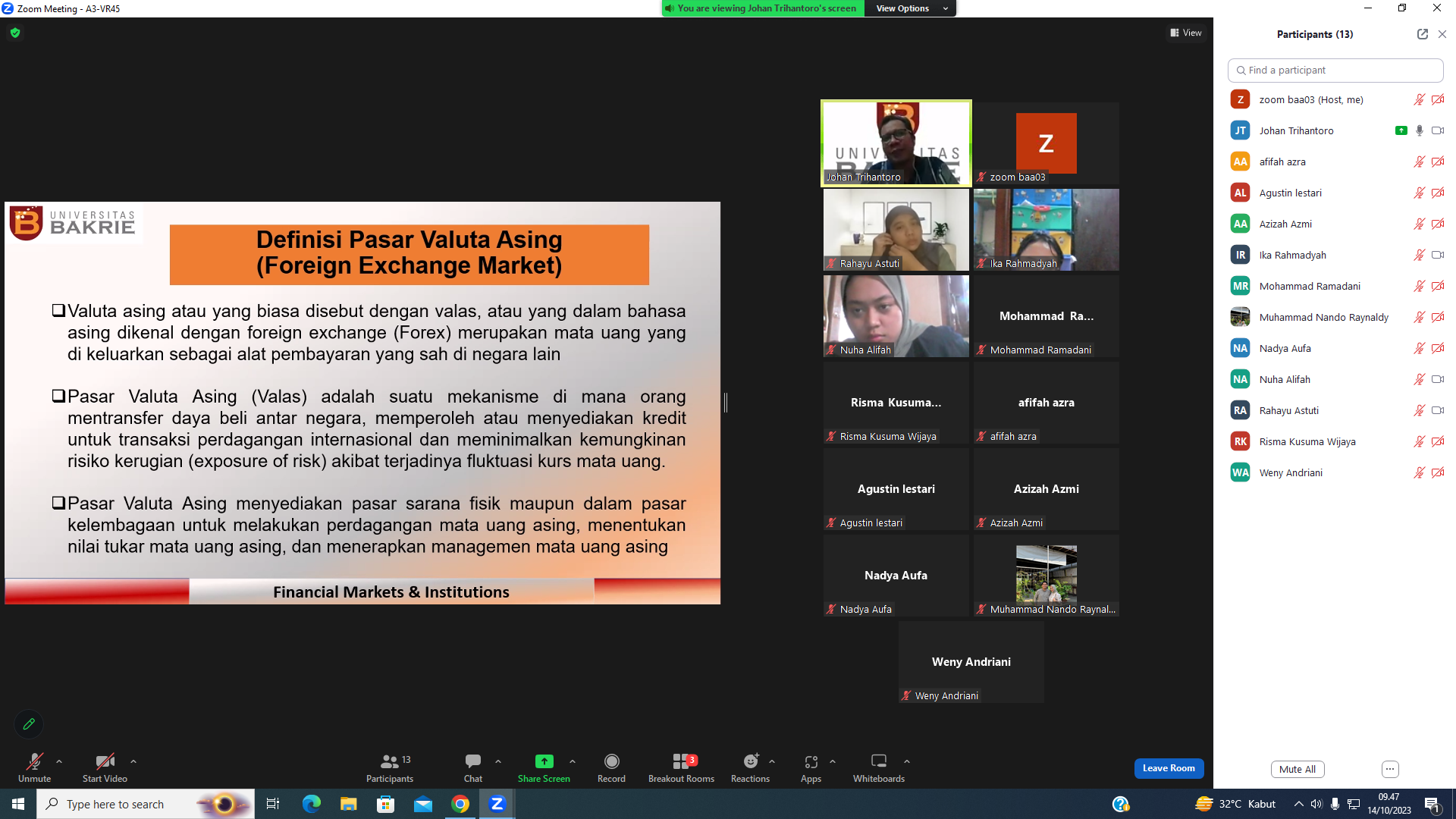Start recording with the Record button
This screenshot has width=1456, height=819.
pyautogui.click(x=611, y=767)
